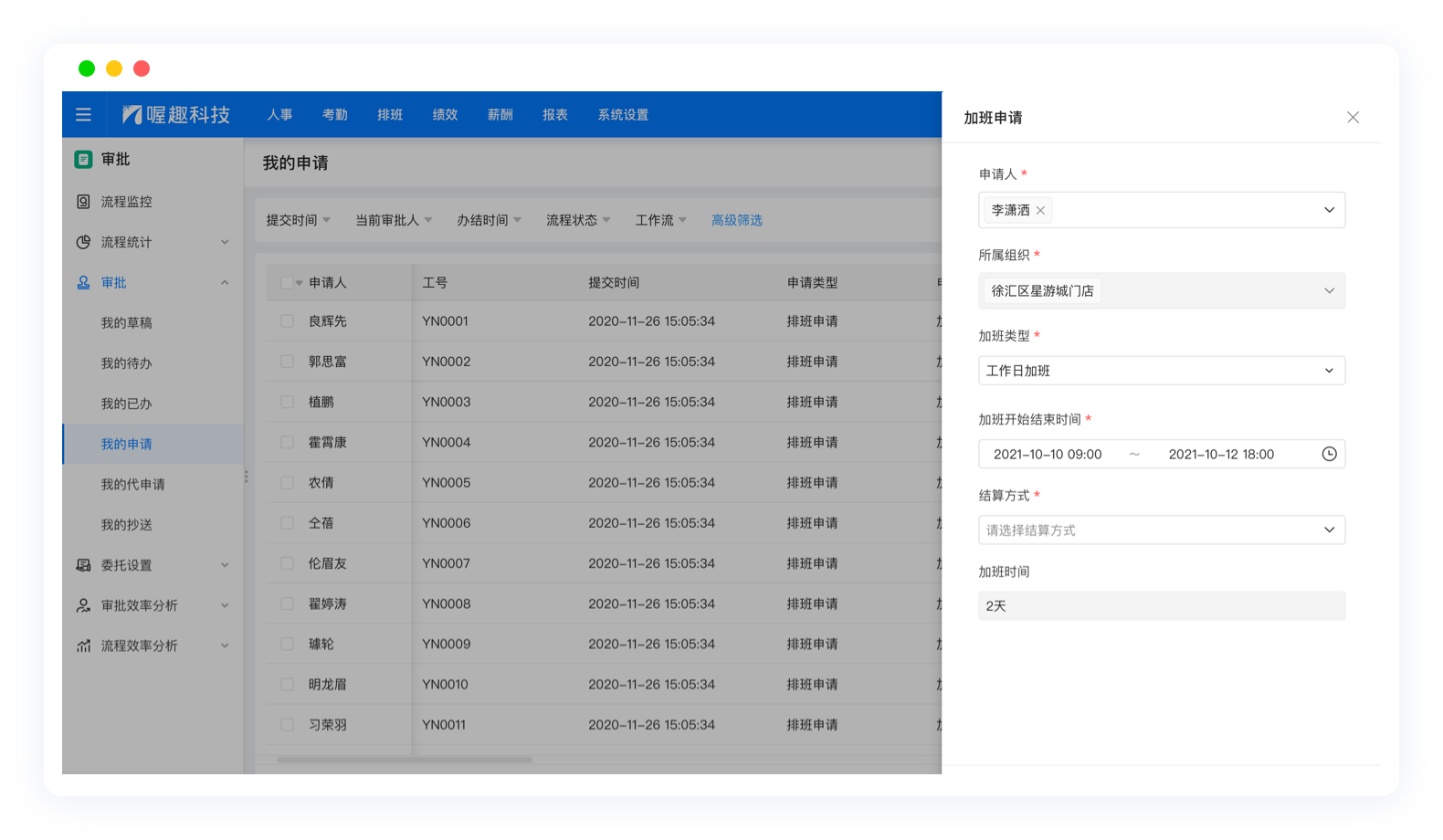This screenshot has width=1443, height=840.
Task: Open the 报表 top menu
Action: (x=555, y=114)
